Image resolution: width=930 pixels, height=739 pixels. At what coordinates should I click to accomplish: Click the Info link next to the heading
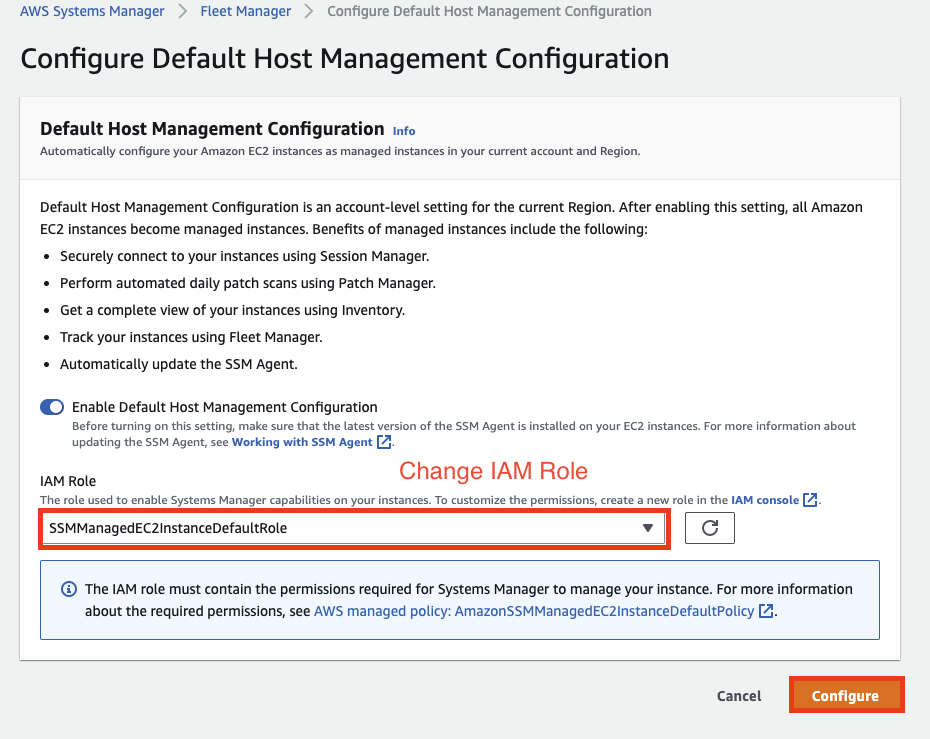pos(404,131)
